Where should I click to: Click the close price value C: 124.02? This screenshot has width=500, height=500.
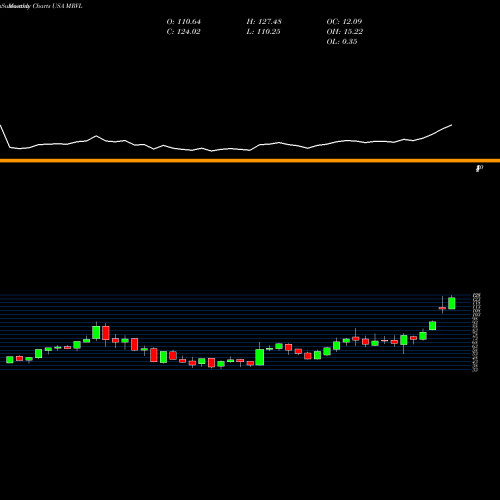(x=184, y=32)
